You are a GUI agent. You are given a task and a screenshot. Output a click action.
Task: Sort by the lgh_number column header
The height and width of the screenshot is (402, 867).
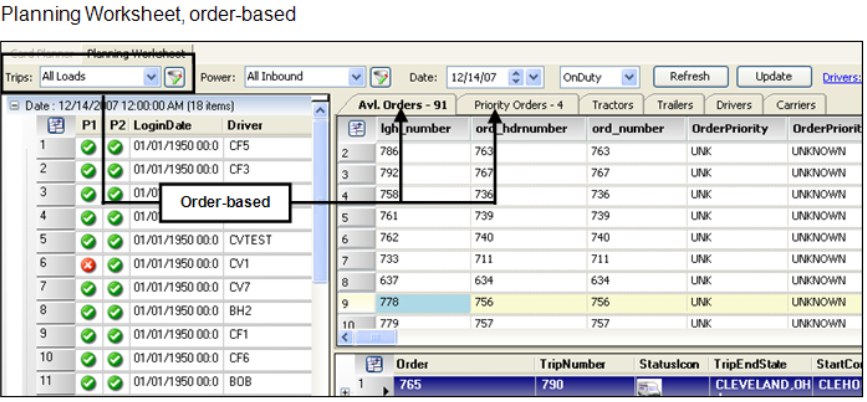(x=424, y=129)
